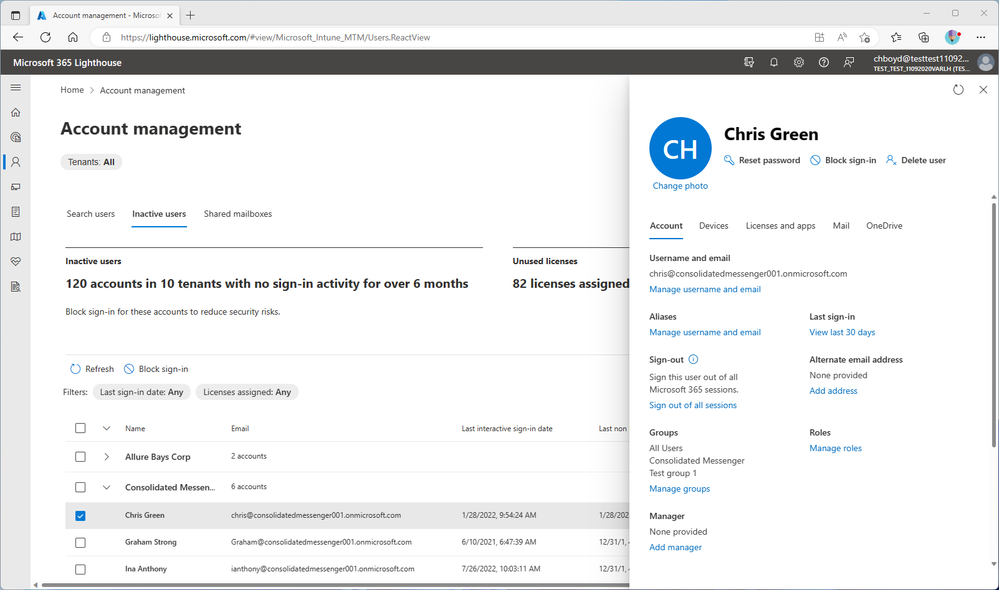Open the browser read aloud icon
This screenshot has width=999, height=590.
point(842,37)
